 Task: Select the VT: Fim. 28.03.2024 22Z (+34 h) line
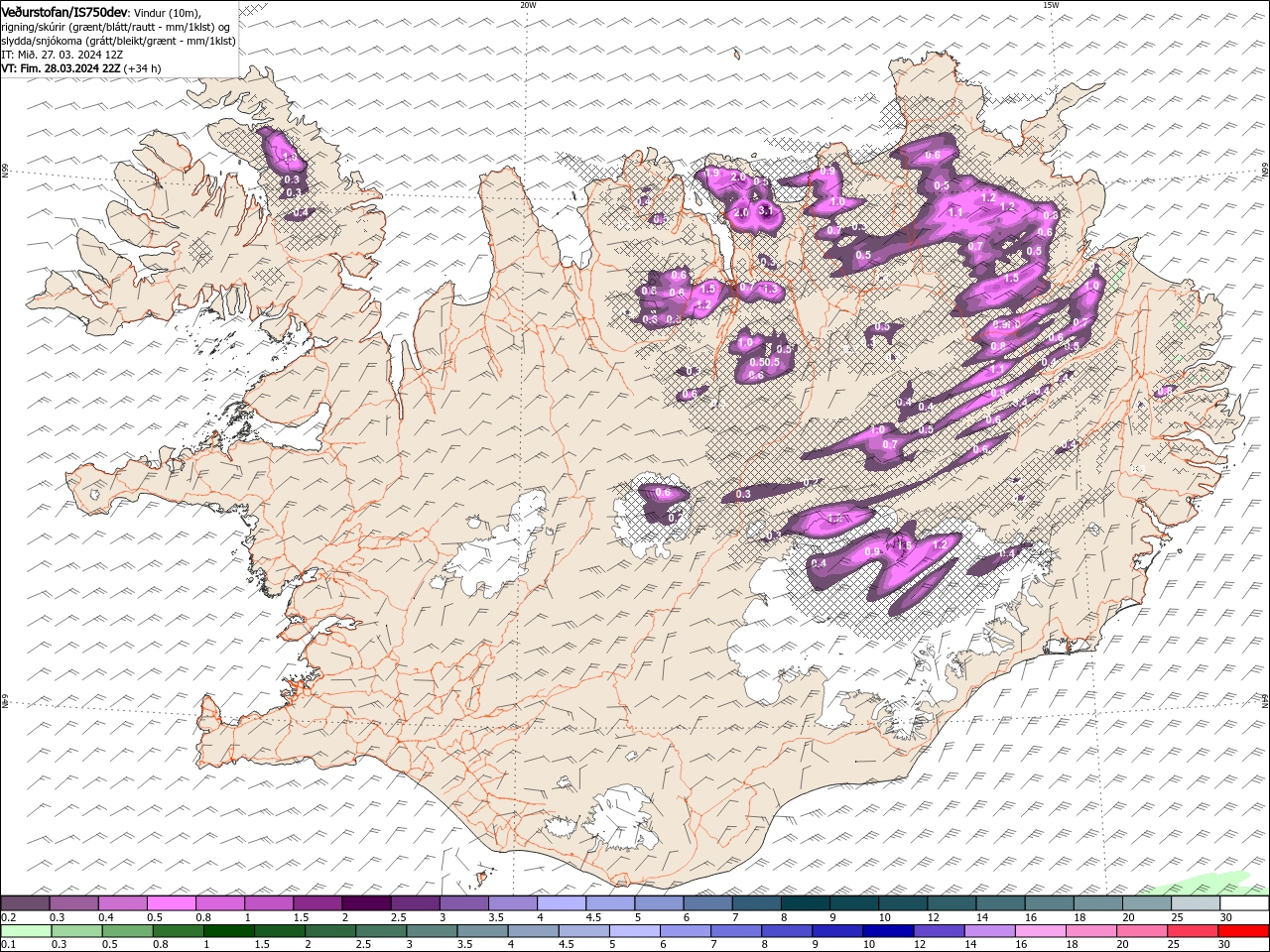(x=81, y=68)
